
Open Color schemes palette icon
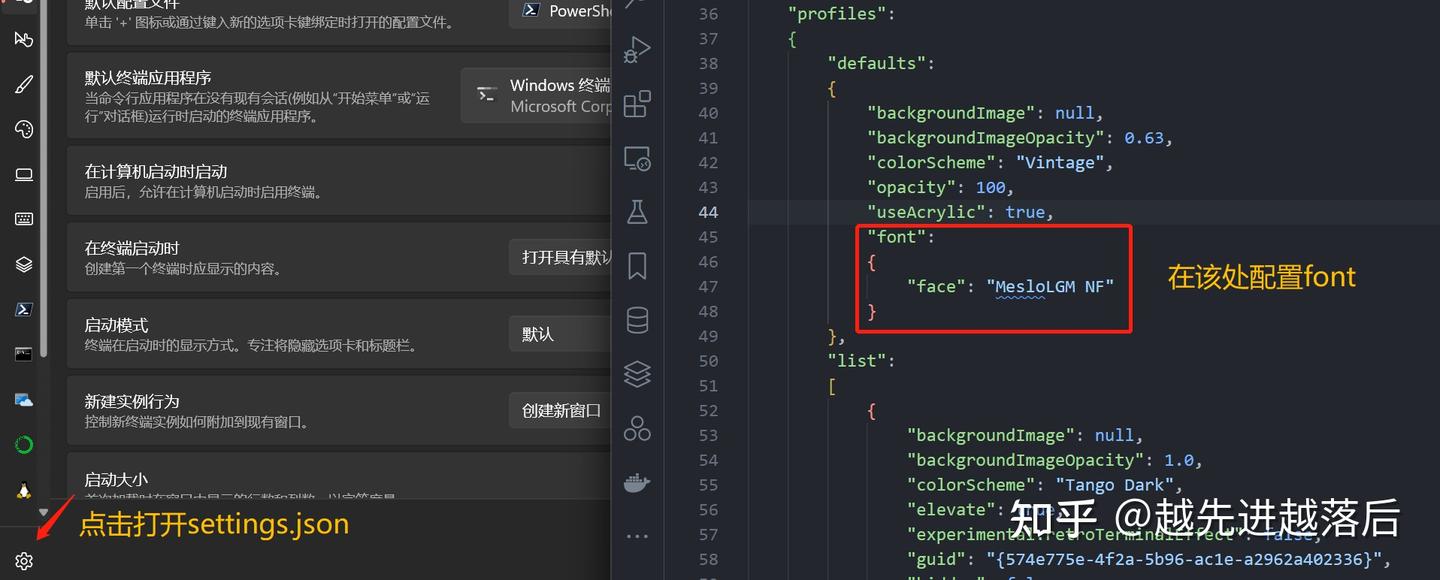tap(24, 129)
